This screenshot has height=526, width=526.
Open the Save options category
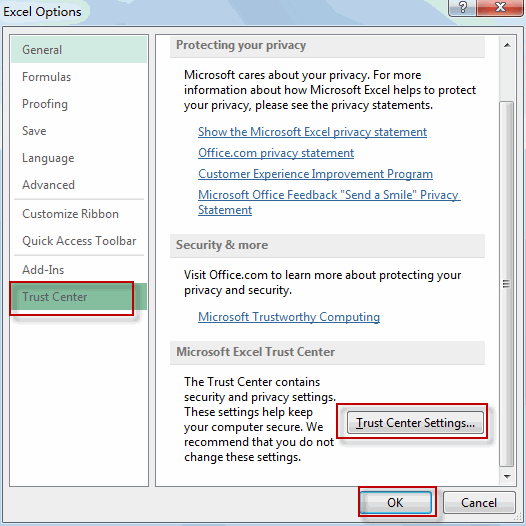(78, 131)
